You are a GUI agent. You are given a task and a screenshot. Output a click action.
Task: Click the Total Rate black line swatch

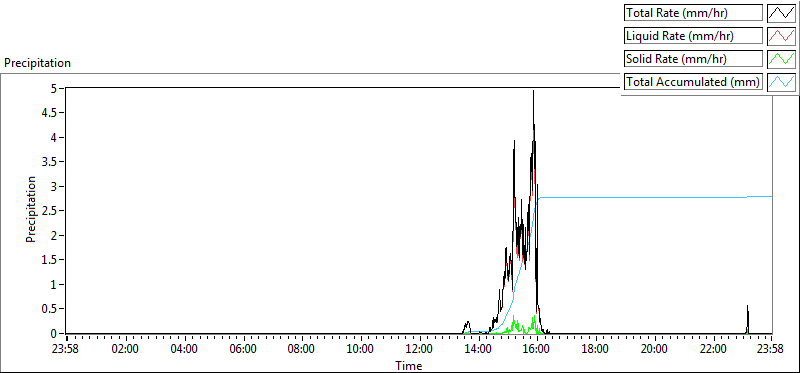[x=781, y=13]
